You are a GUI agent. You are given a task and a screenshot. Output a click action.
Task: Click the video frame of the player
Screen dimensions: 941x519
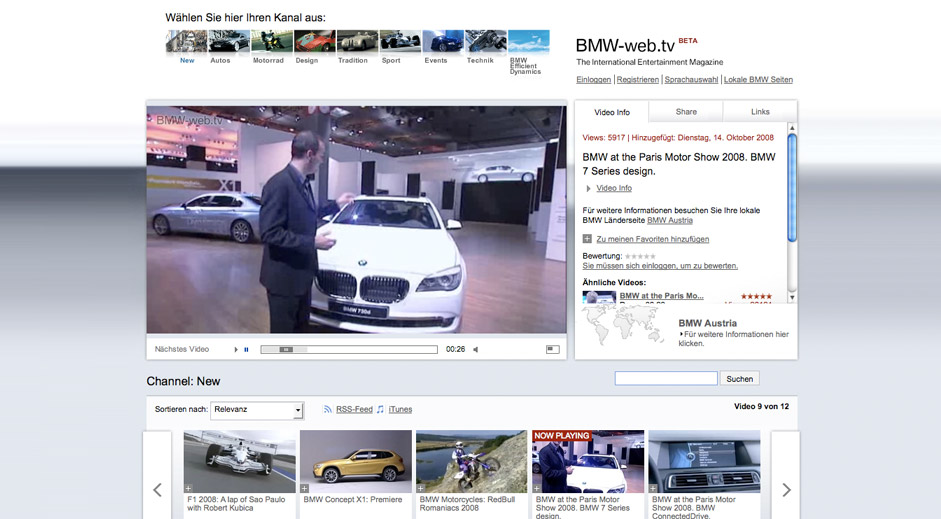pos(356,220)
